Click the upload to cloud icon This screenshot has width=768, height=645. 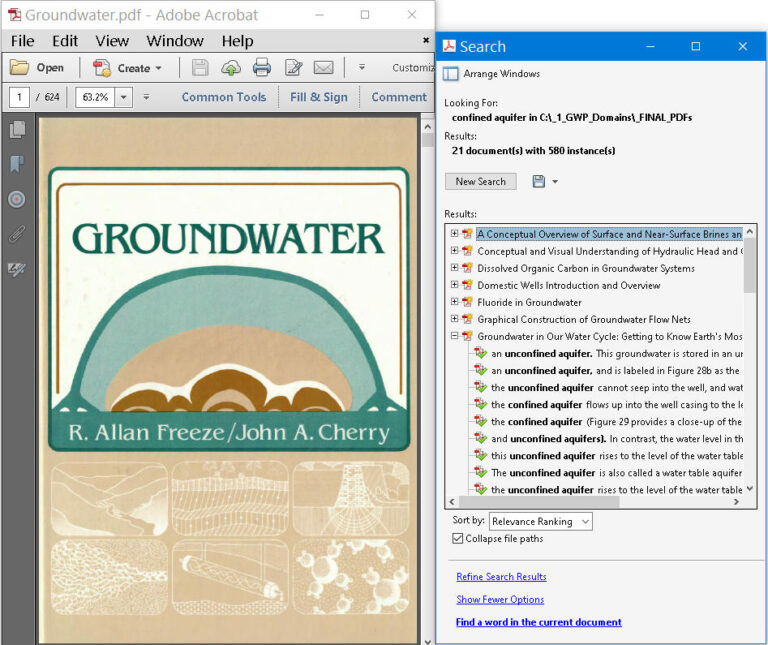[x=231, y=68]
